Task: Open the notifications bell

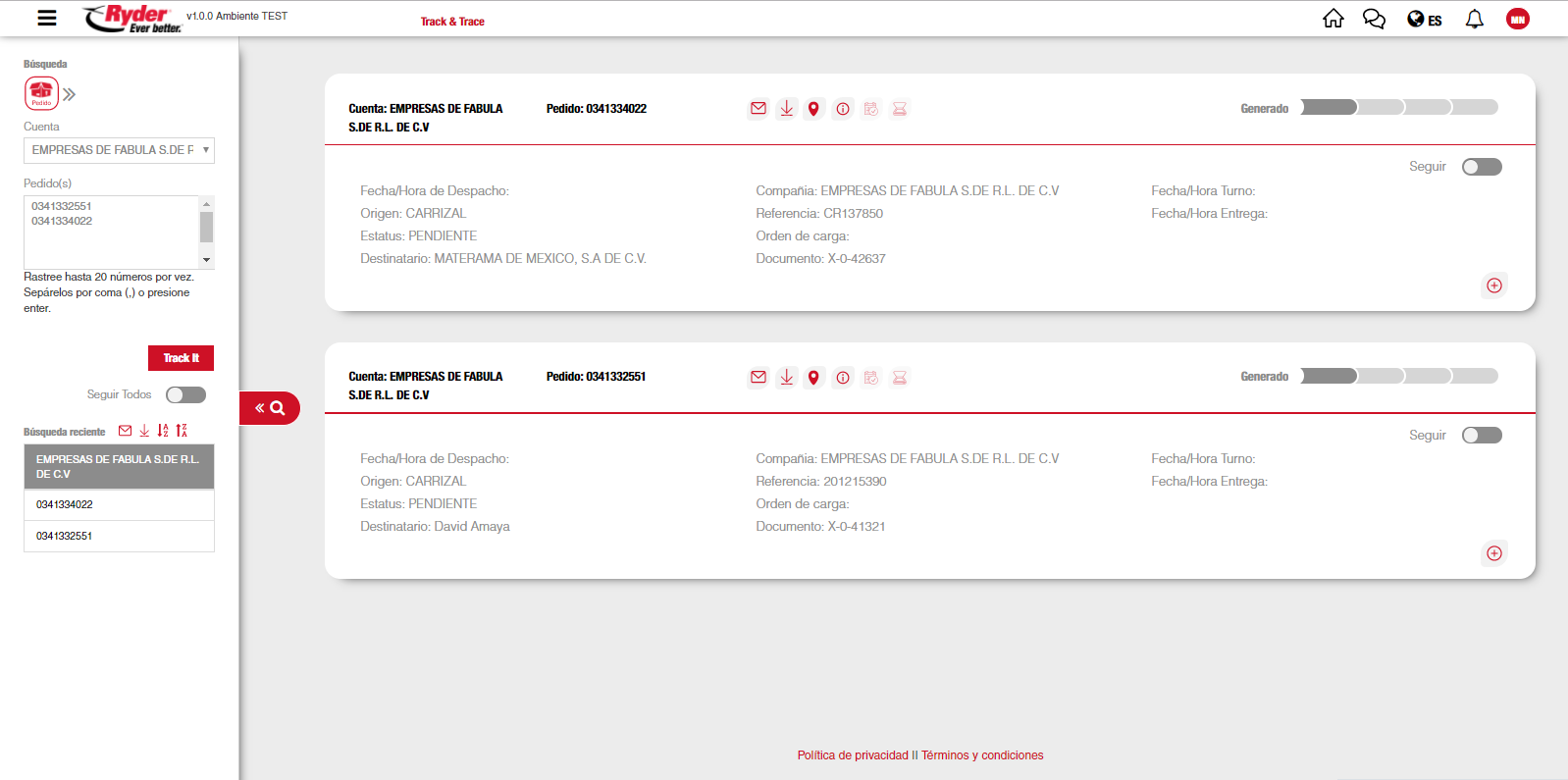Action: (x=1474, y=19)
